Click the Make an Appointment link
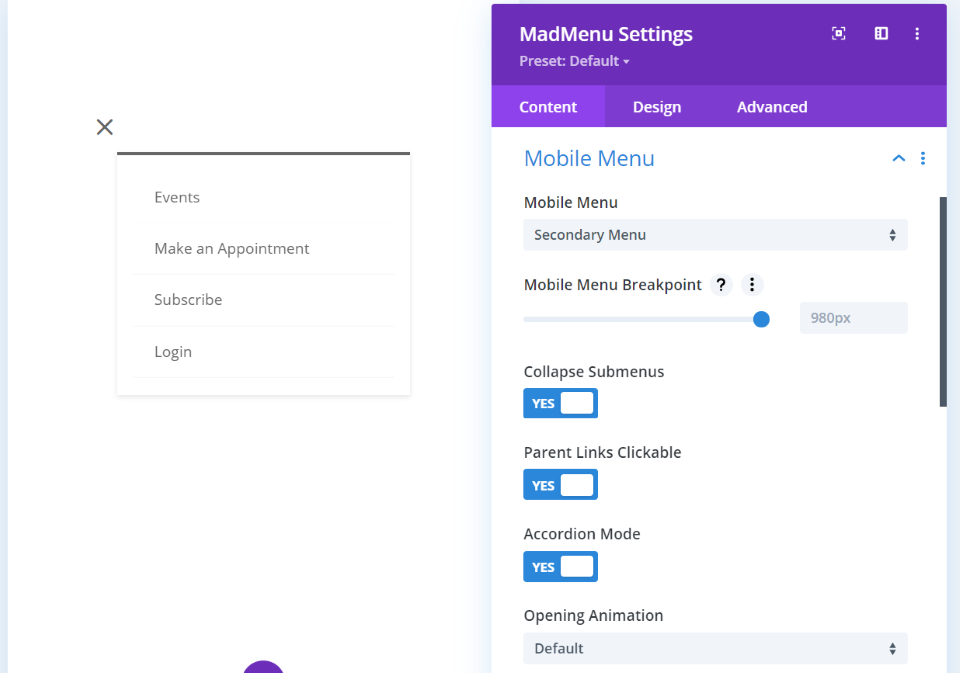This screenshot has width=960, height=673. [x=232, y=249]
